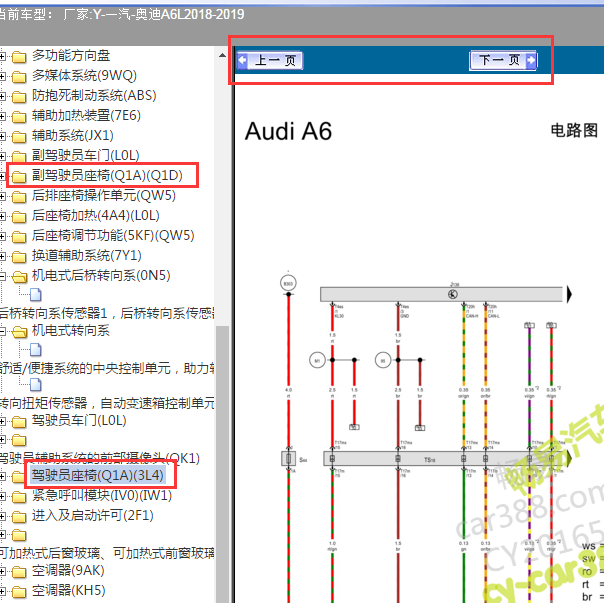This screenshot has width=604, height=603.
Task: Select 驾驶员车门(L0L) tree entry
Action: [79, 420]
